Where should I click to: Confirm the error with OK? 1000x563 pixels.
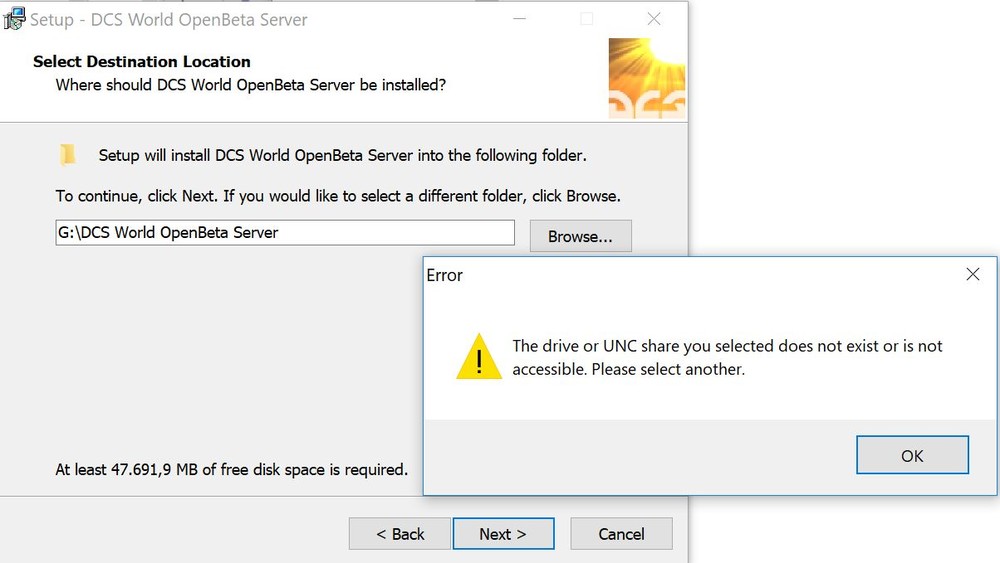click(912, 455)
